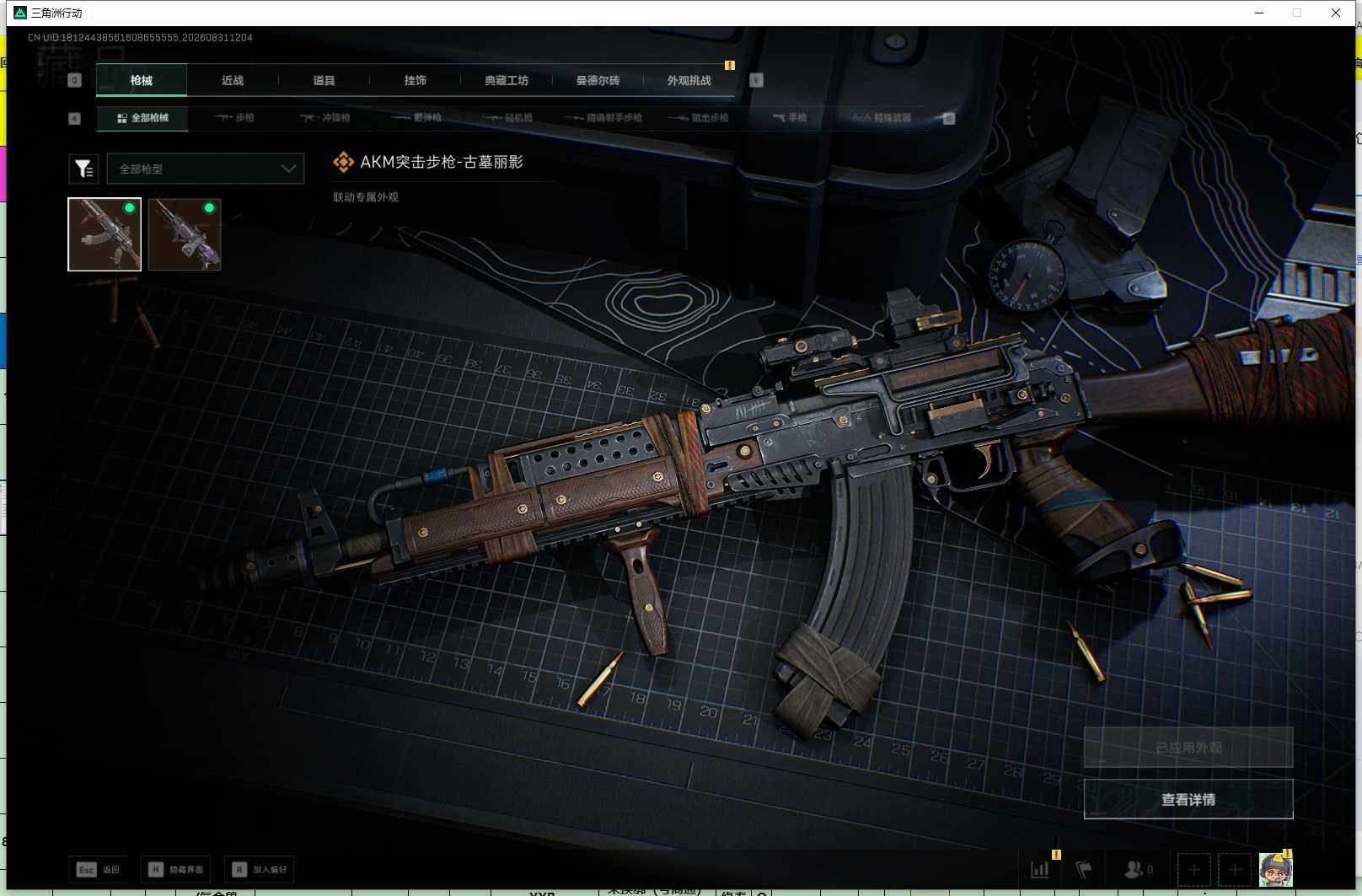Screen dimensions: 1362x896
Task: Filter by 狙击步枪 sniper rifle category
Action: click(699, 118)
